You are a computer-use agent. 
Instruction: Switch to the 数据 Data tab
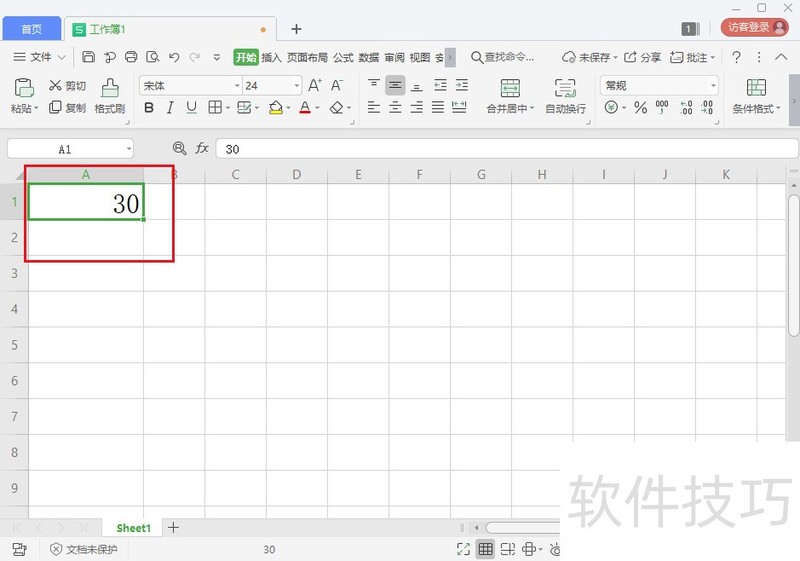368,57
